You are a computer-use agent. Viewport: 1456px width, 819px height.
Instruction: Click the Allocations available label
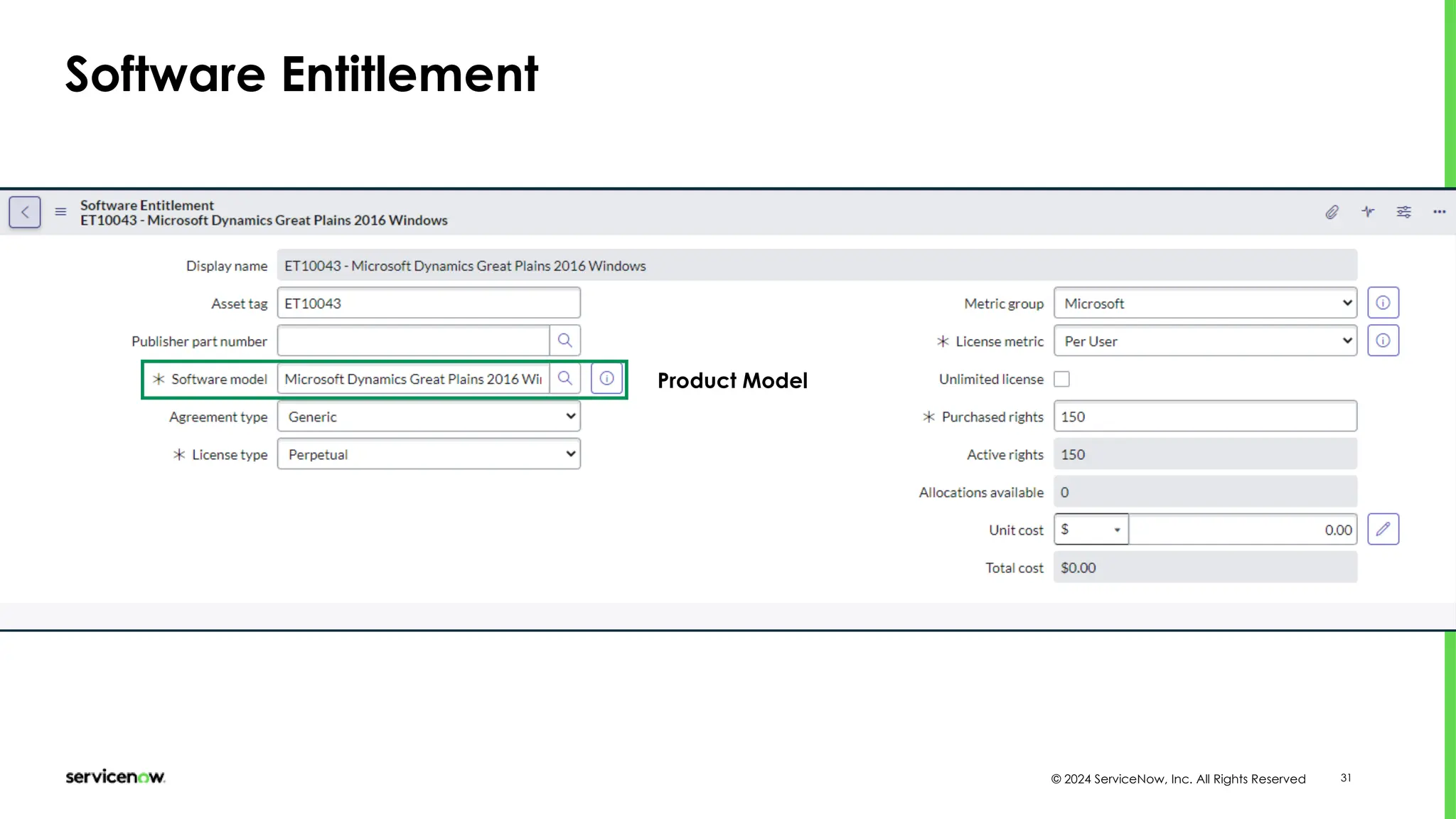pos(981,492)
